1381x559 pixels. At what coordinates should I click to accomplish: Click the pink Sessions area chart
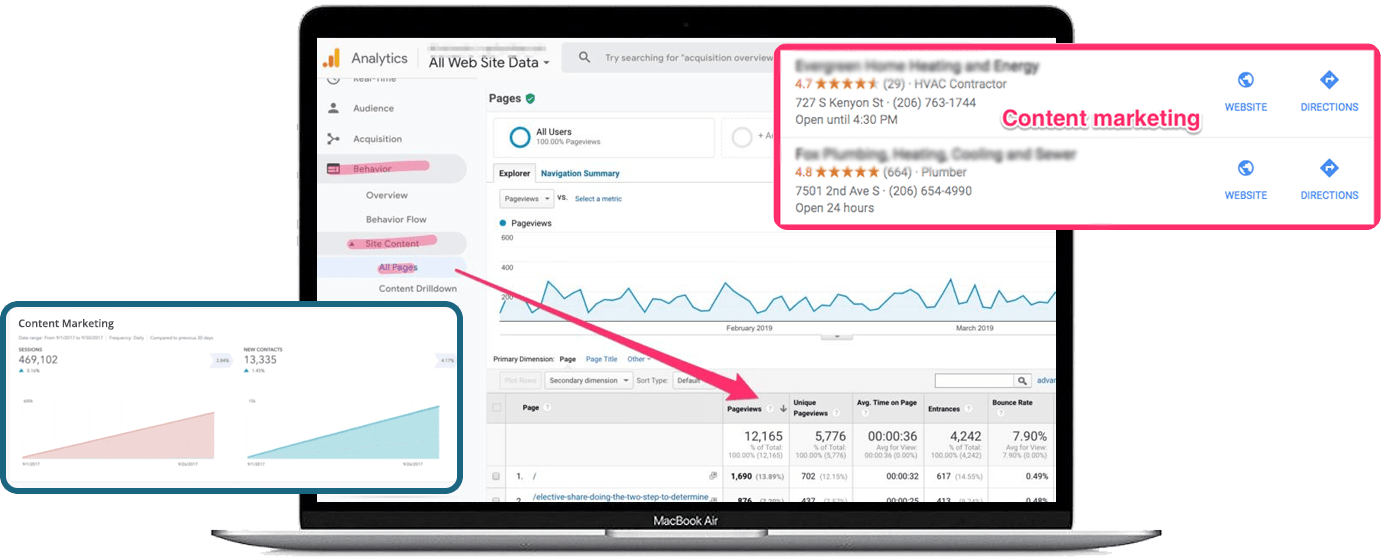click(118, 434)
